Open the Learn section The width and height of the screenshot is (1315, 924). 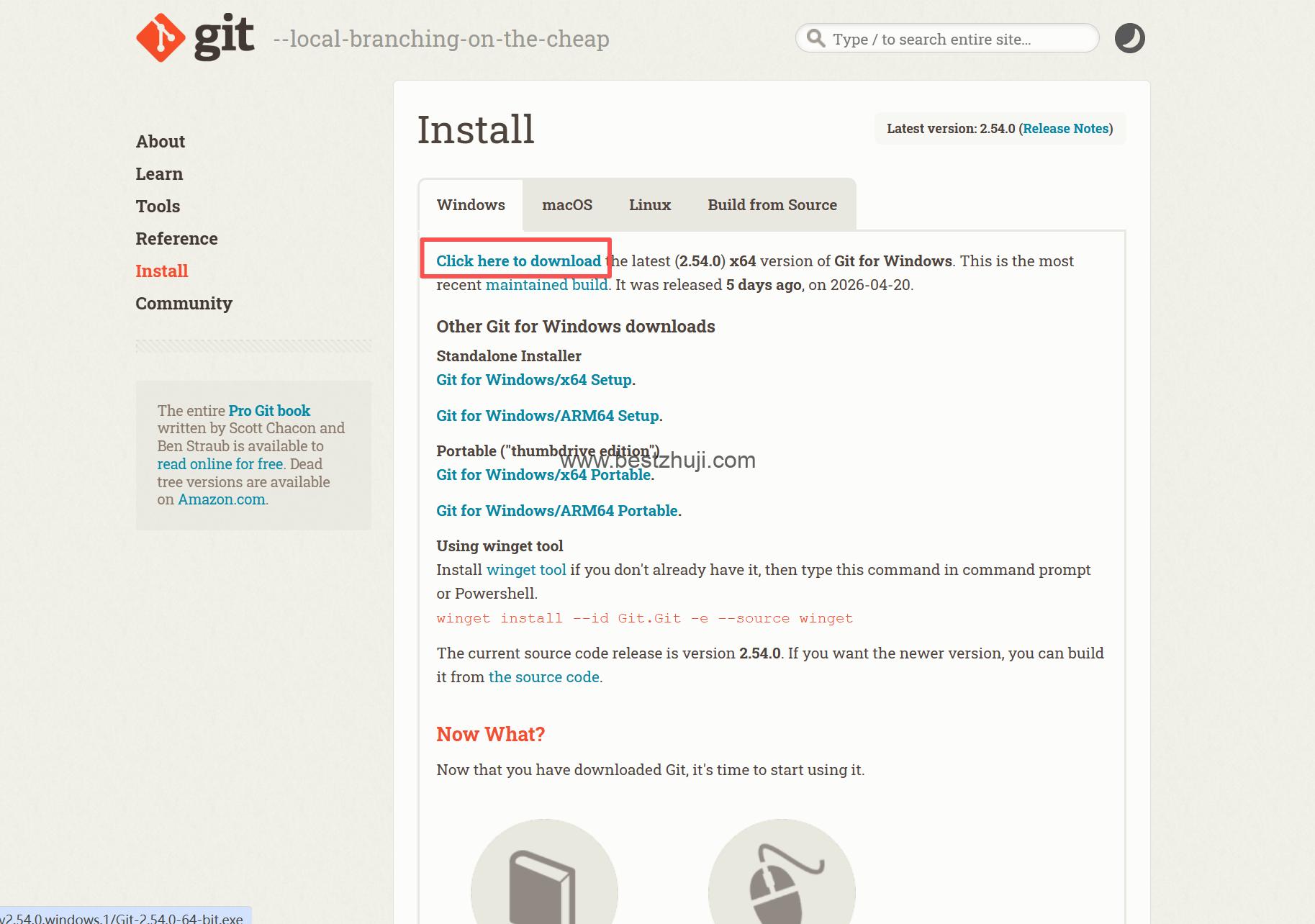pos(160,174)
